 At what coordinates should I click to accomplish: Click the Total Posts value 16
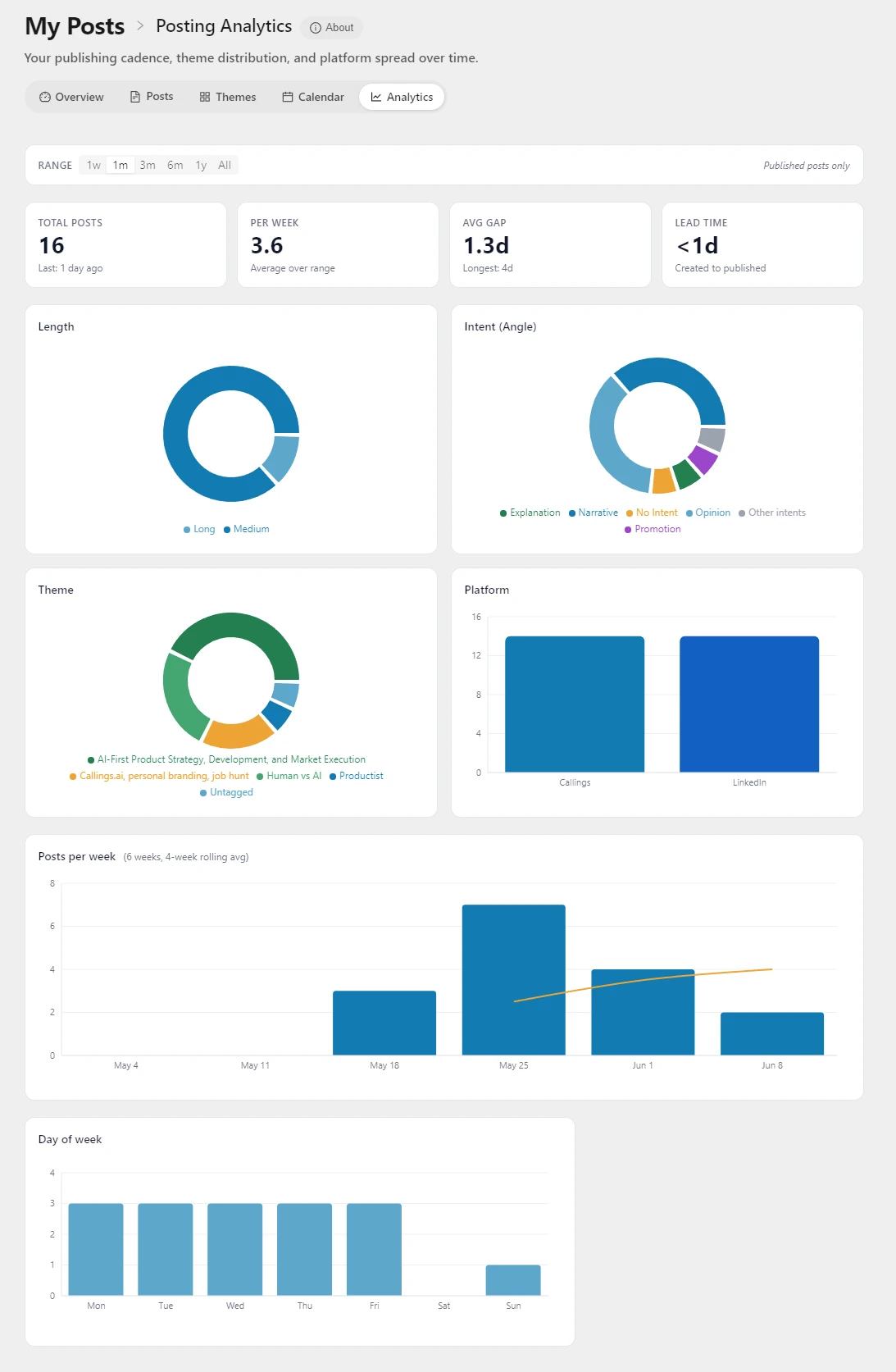[52, 246]
